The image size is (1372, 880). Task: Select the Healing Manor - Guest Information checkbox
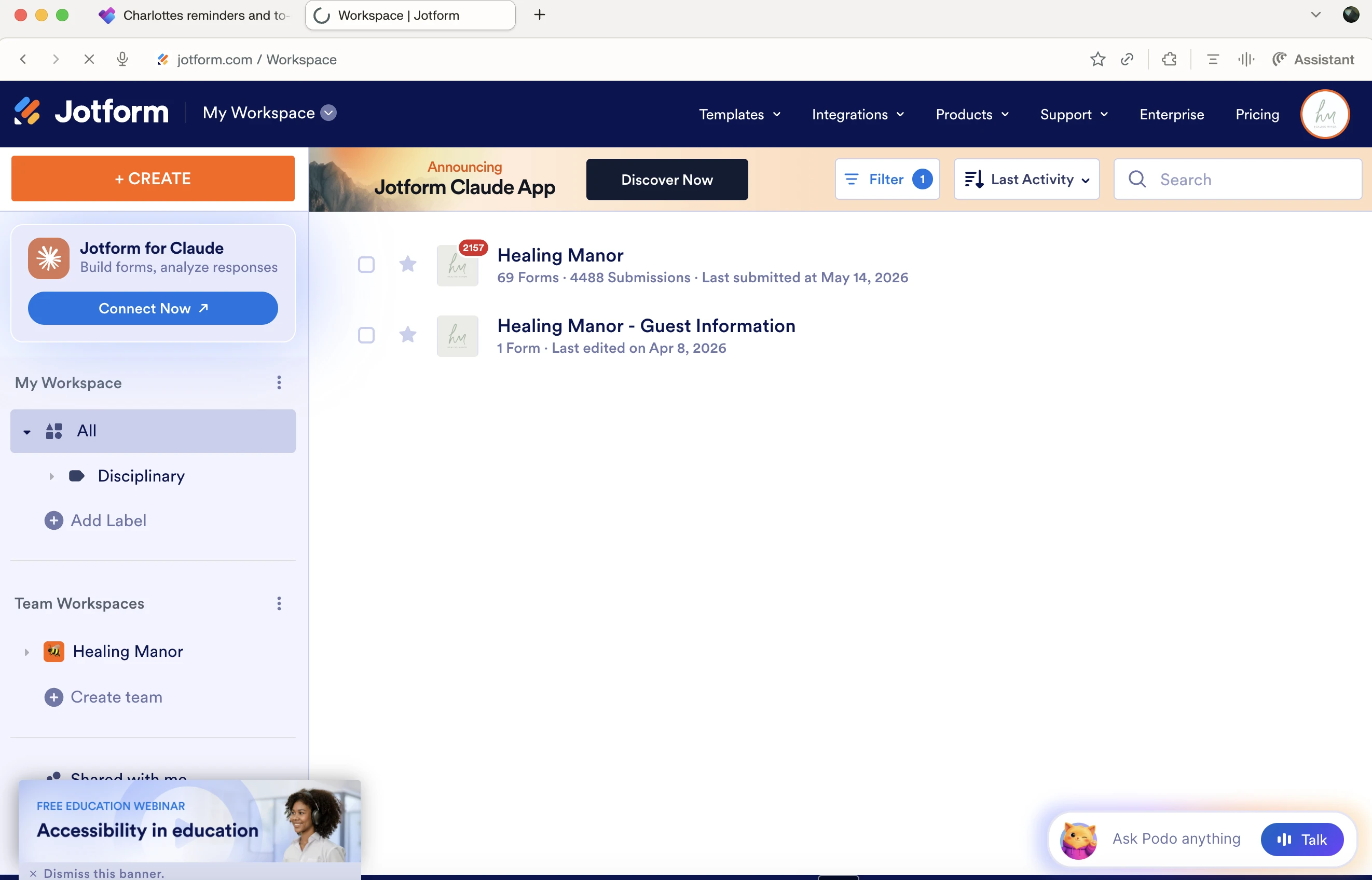tap(366, 335)
